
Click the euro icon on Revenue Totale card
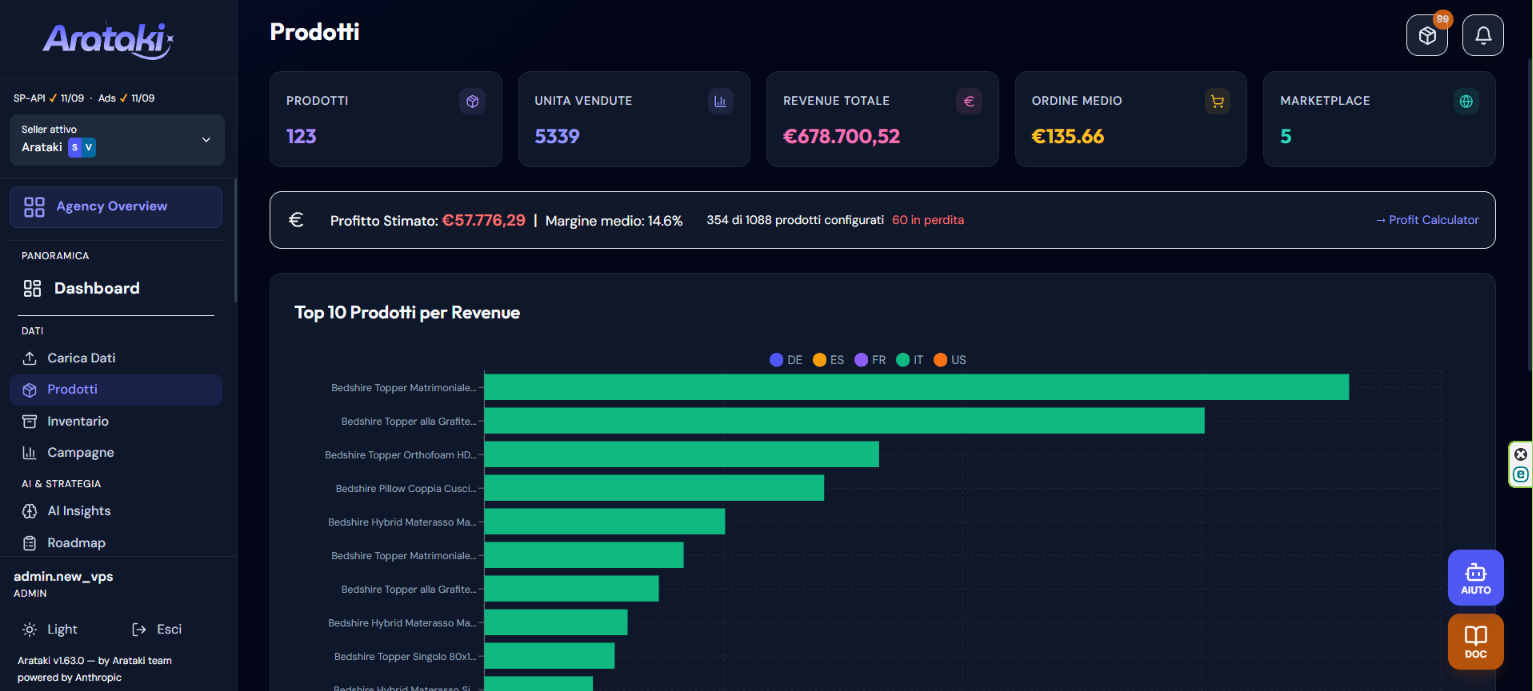(x=969, y=101)
